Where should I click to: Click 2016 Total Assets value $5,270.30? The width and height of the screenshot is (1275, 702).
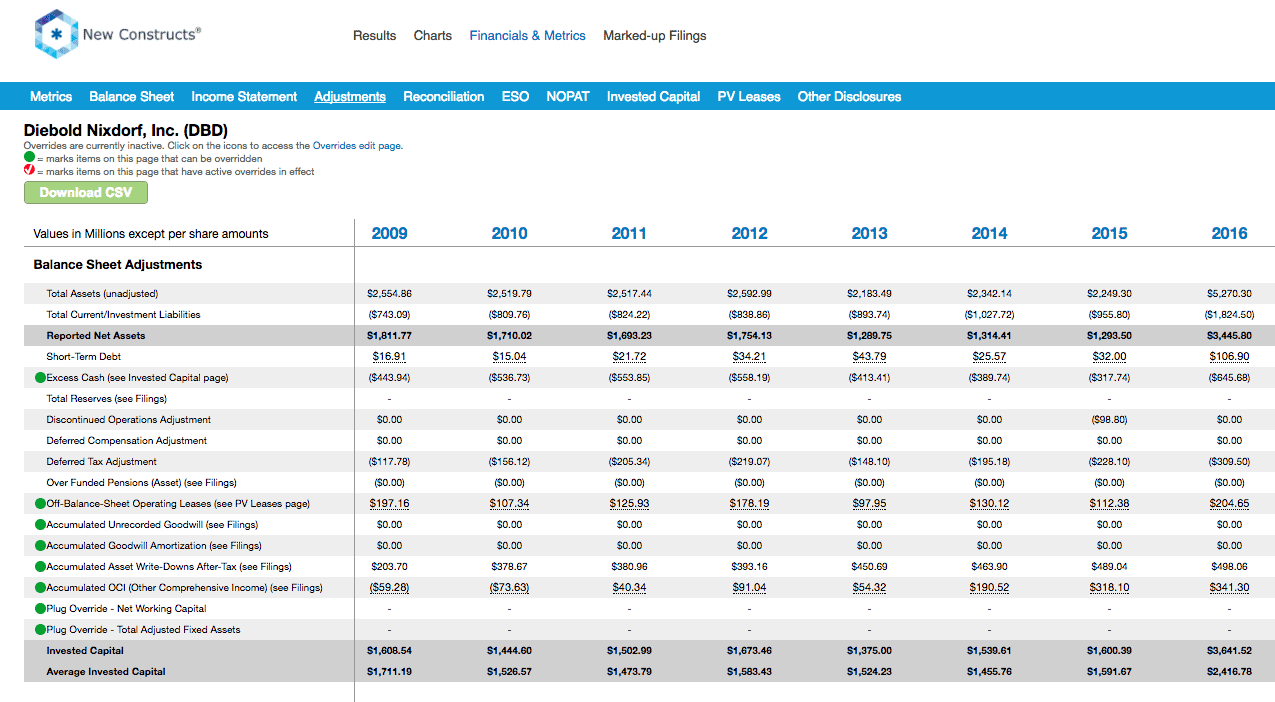[x=1230, y=294]
